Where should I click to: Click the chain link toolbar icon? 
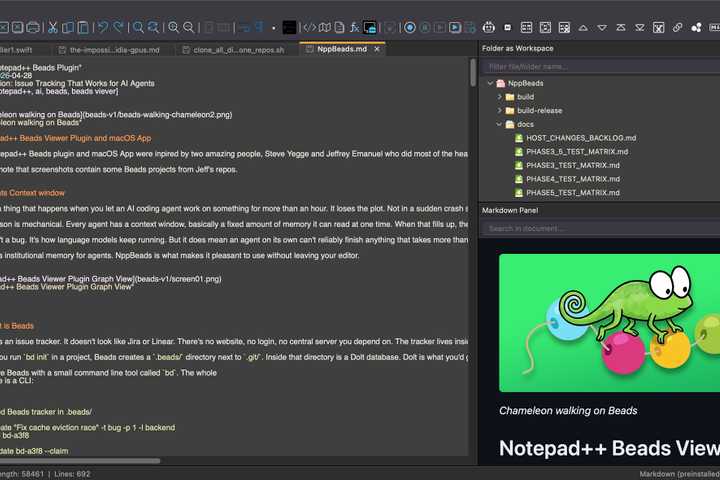(677, 28)
